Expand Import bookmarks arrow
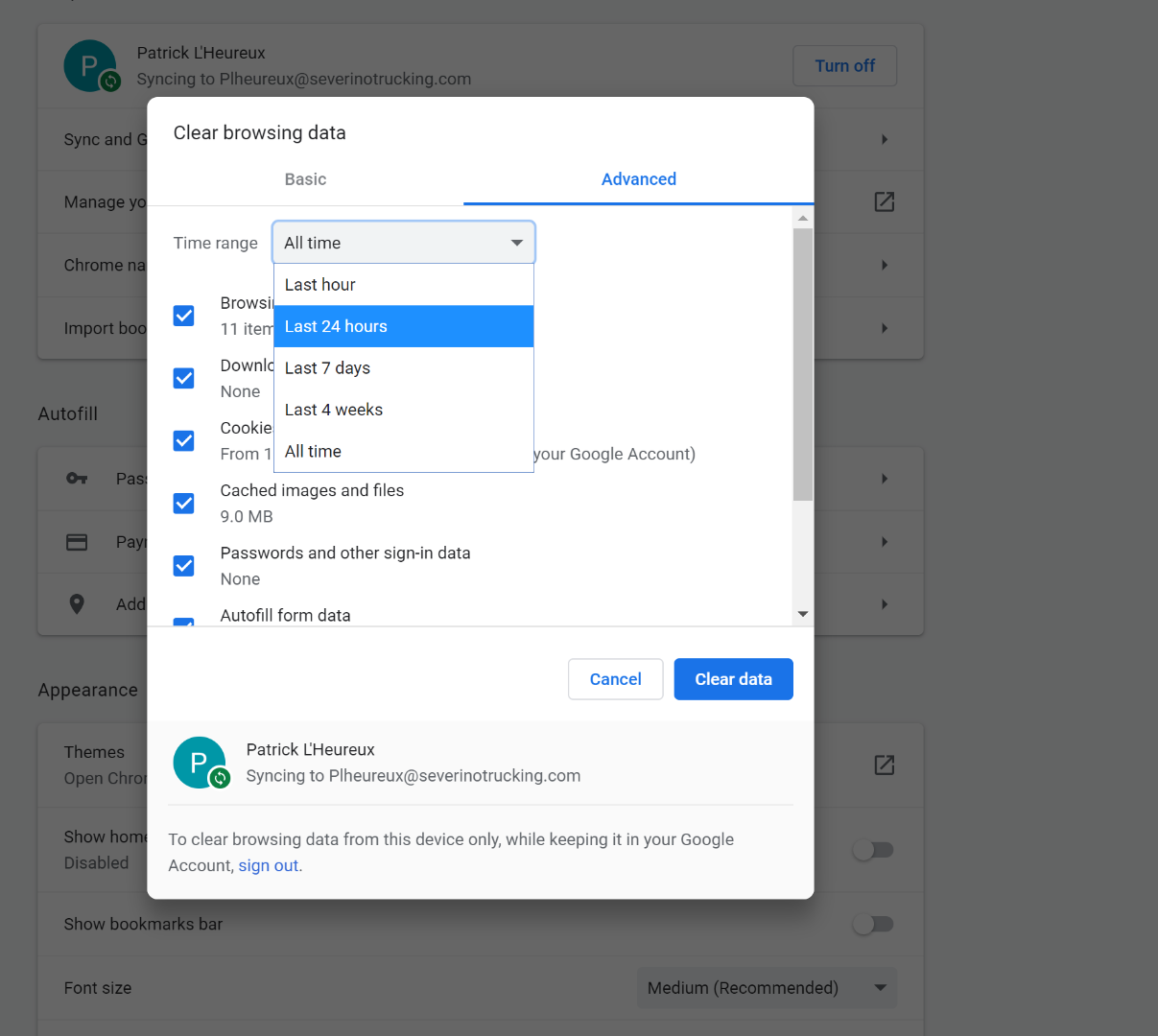Viewport: 1158px width, 1036px height. [885, 328]
